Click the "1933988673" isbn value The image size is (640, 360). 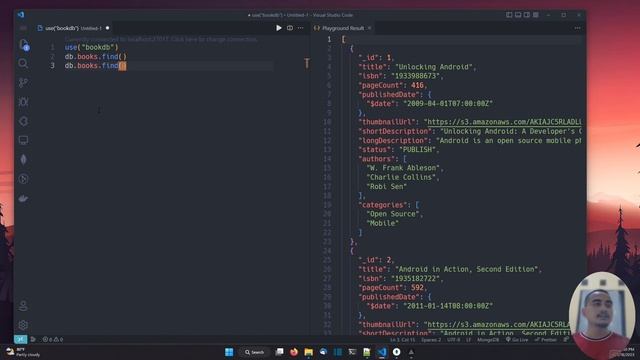coord(415,76)
